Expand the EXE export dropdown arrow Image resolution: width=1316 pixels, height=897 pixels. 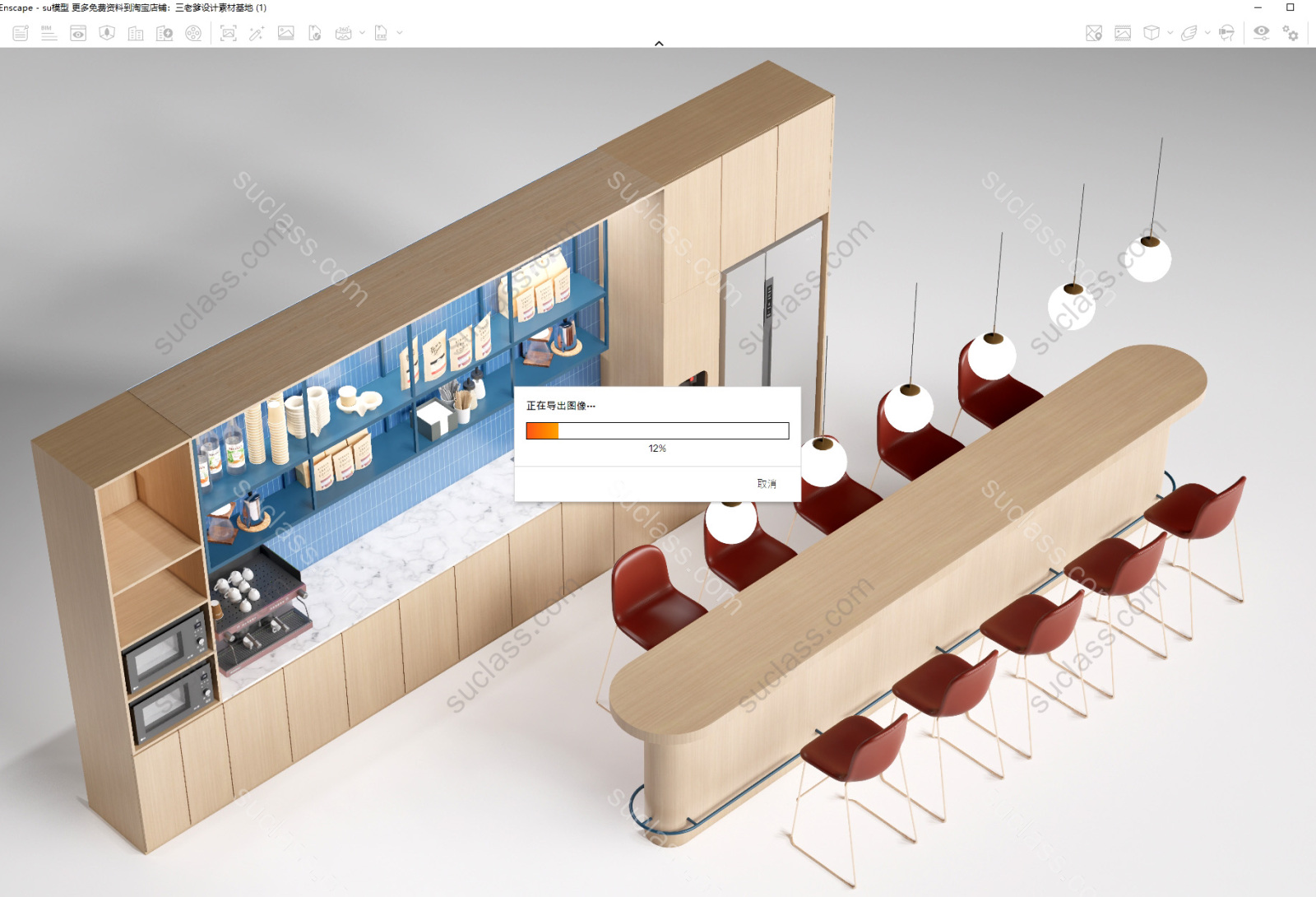(400, 33)
